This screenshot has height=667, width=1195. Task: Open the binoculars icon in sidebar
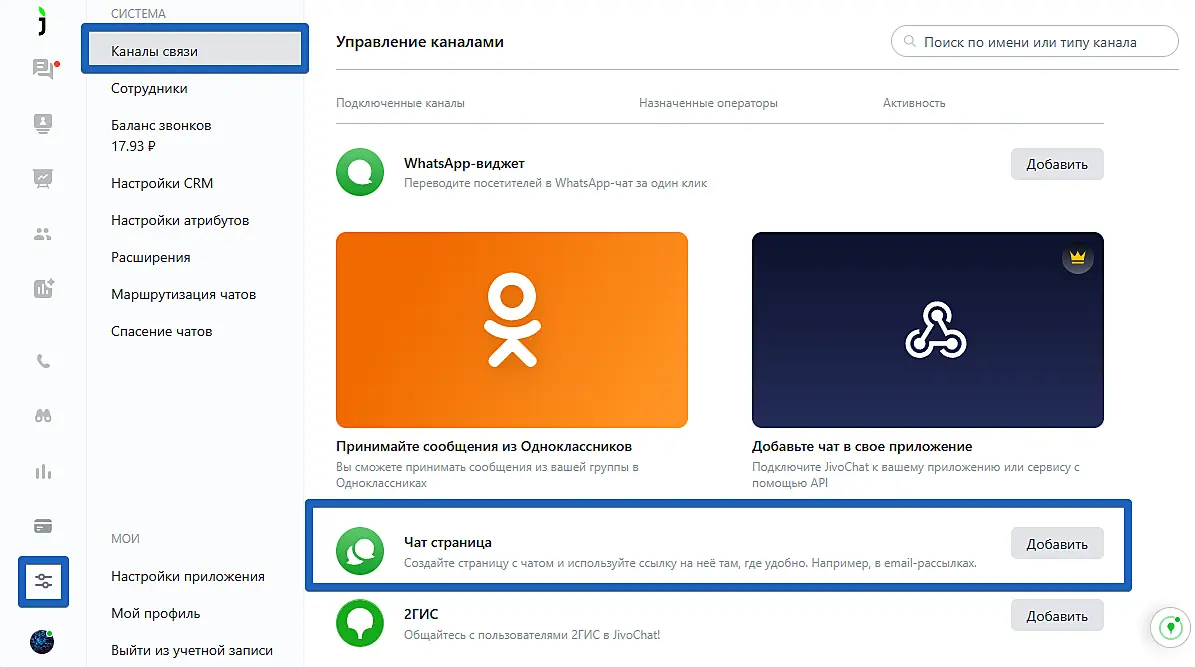43,416
